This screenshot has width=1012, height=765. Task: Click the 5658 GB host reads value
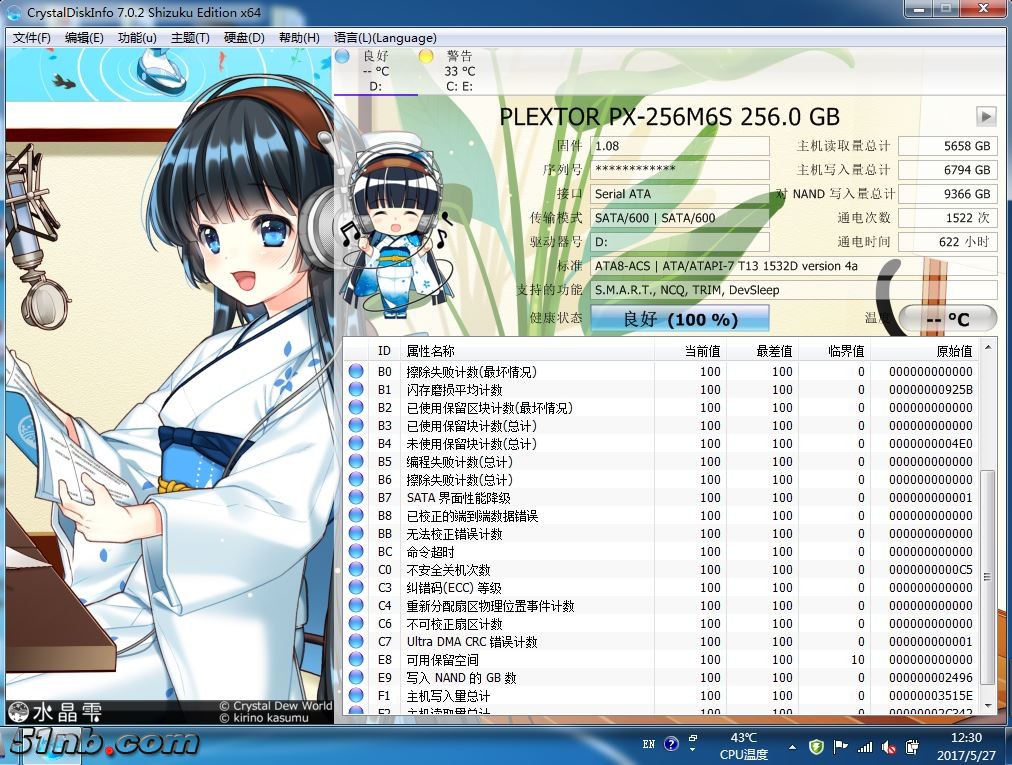tap(947, 146)
